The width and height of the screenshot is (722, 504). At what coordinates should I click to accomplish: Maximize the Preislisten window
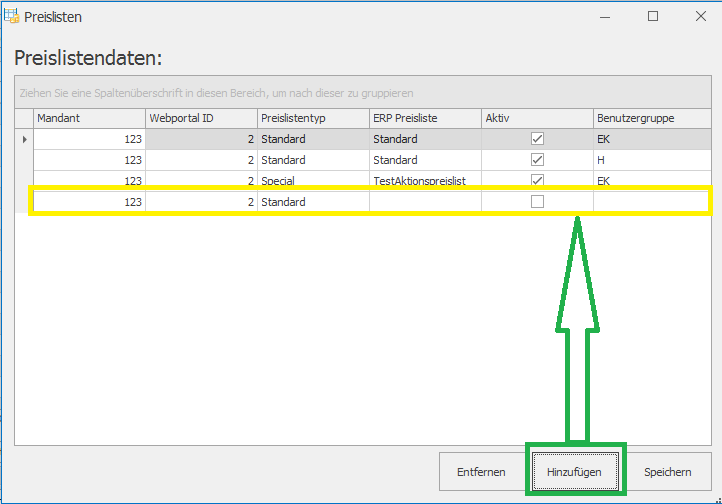click(652, 16)
